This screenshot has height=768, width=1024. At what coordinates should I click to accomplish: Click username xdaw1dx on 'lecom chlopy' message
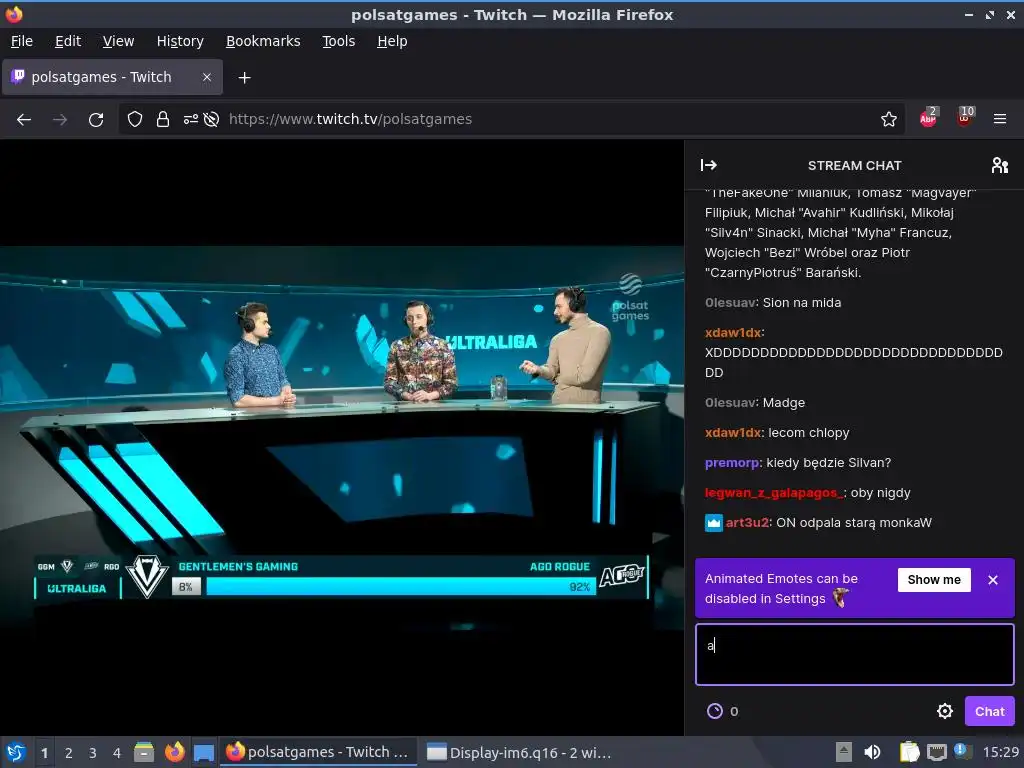tap(733, 432)
